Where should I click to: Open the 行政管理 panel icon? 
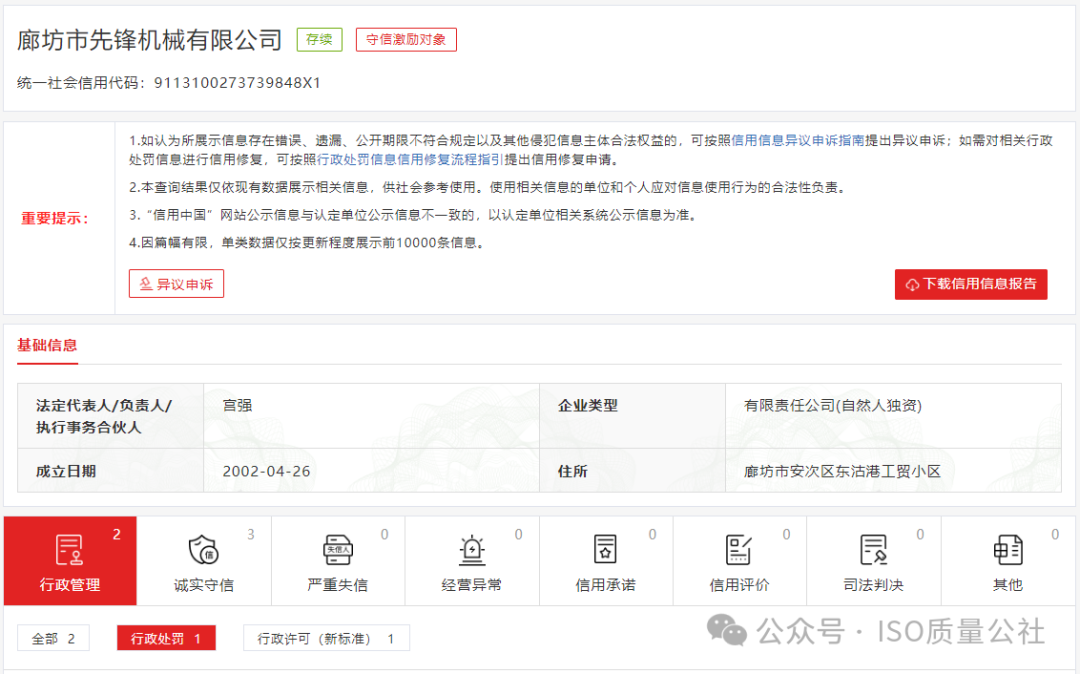[x=69, y=550]
